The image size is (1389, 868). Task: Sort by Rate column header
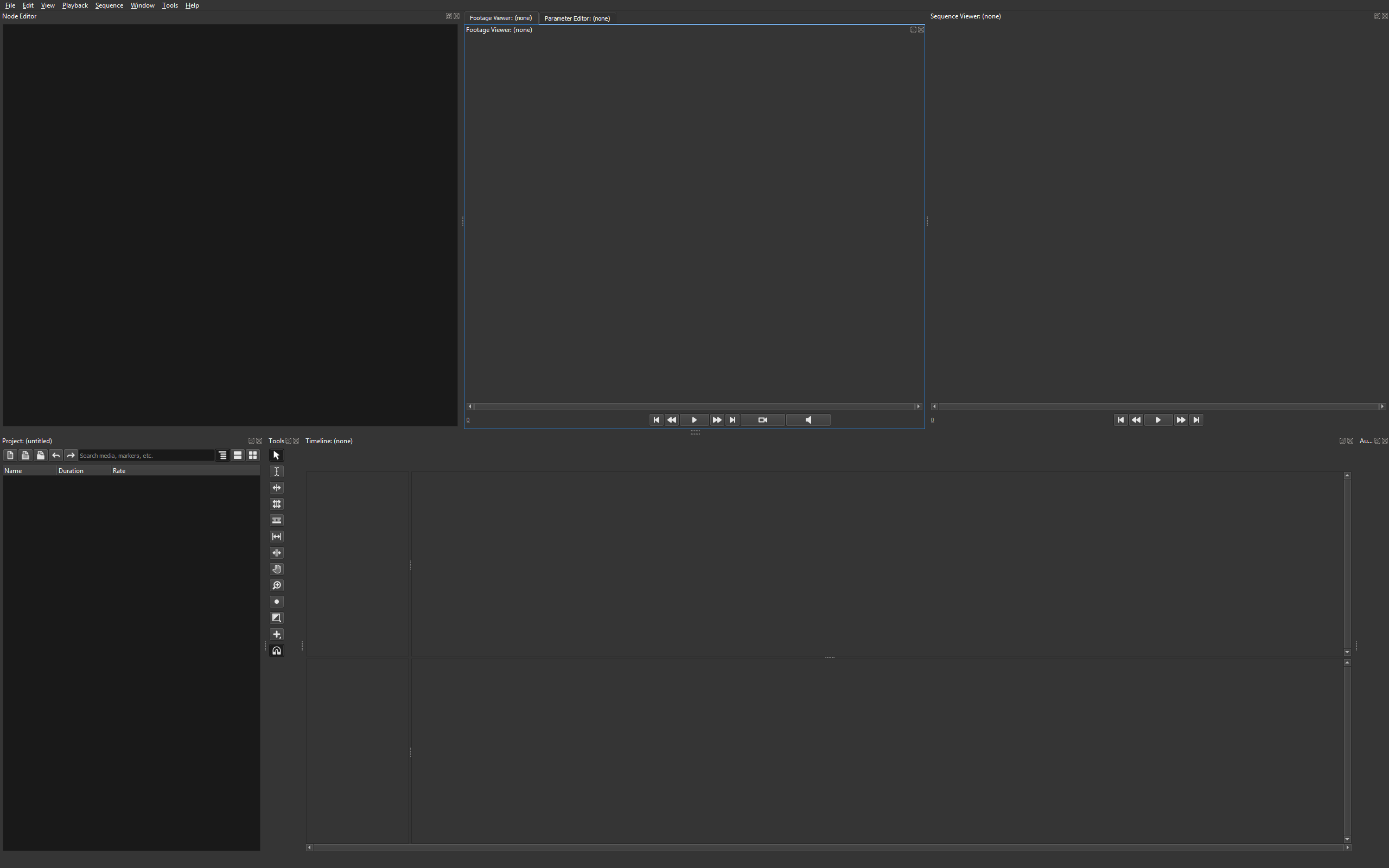185,471
